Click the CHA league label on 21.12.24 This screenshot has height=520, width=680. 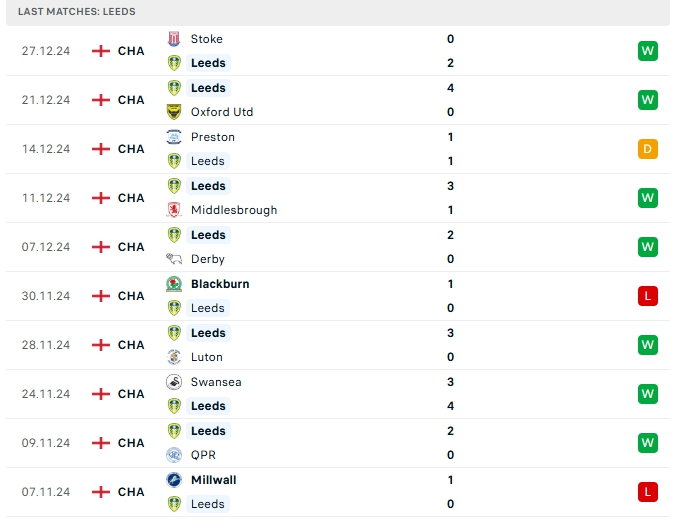pos(131,100)
